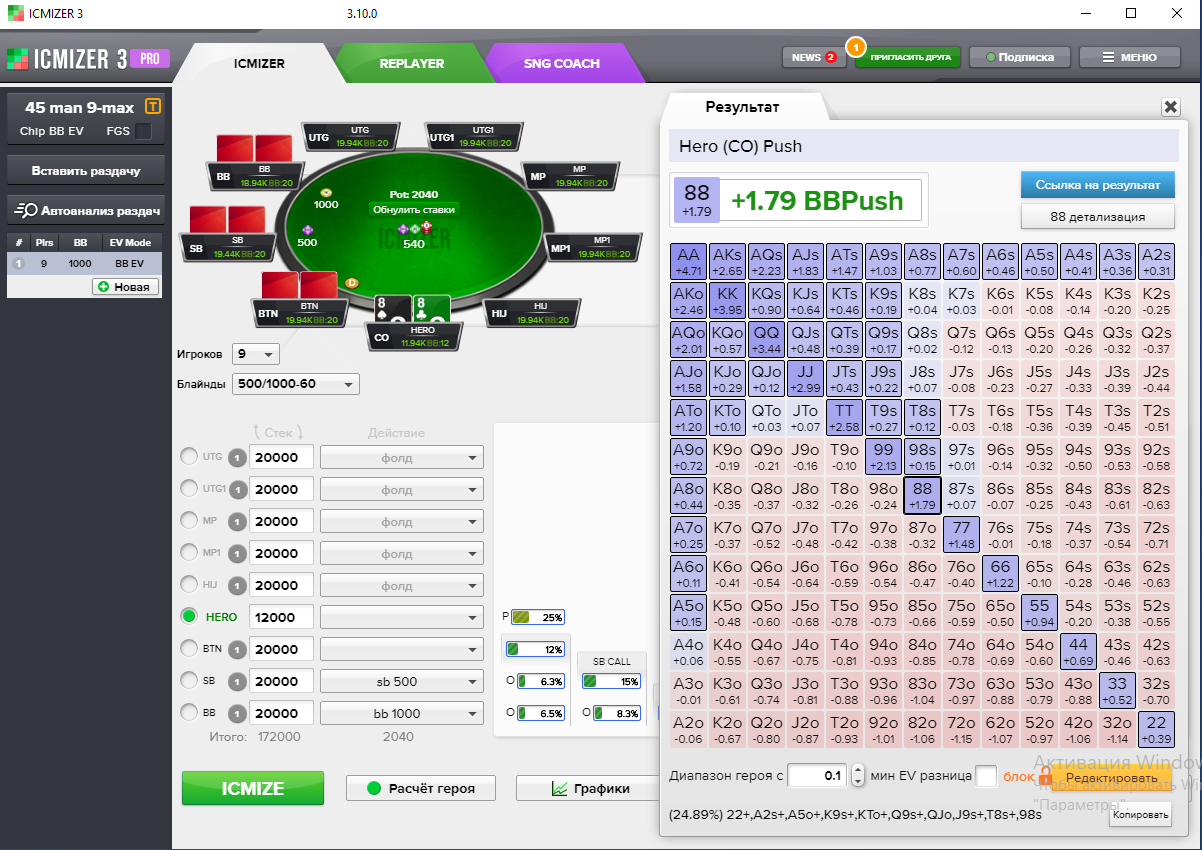
Task: Click the BB 1000 chip on table
Action: click(326, 192)
